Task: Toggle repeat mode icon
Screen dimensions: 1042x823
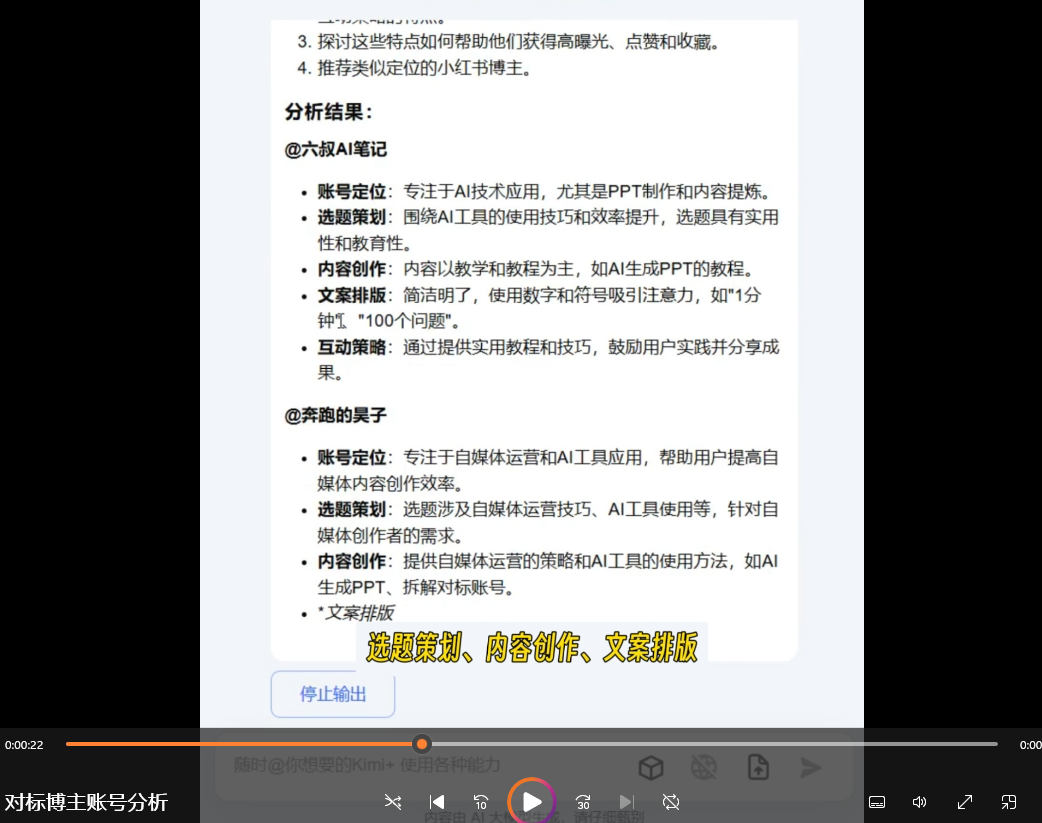Action: (x=671, y=802)
